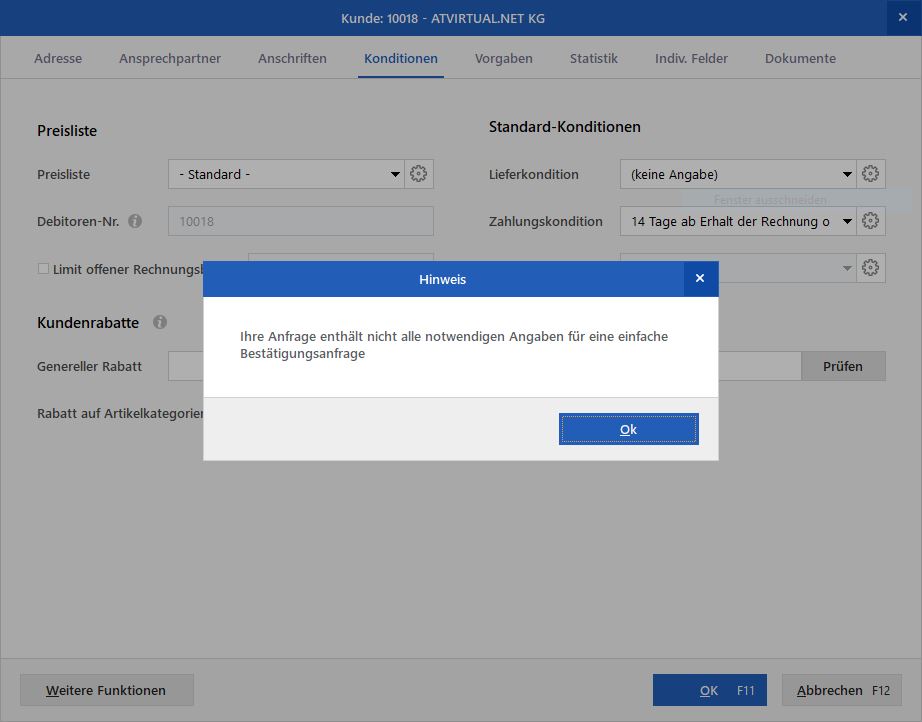Toggle Limit offener Rechnungsbetrag checkbox
The height and width of the screenshot is (722, 922).
point(43,269)
